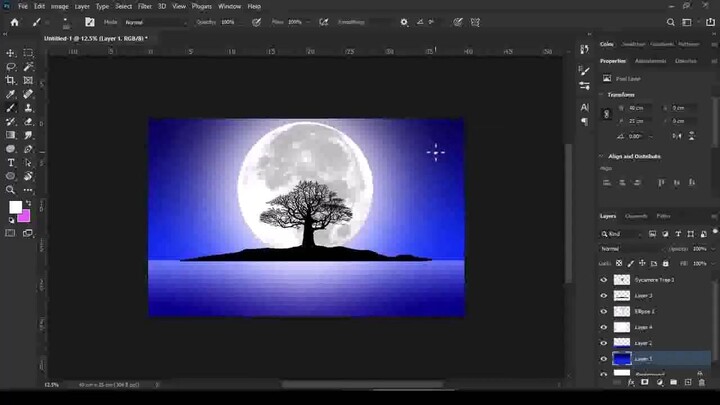
Task: Click the Home icon in options bar
Action: [x=15, y=22]
